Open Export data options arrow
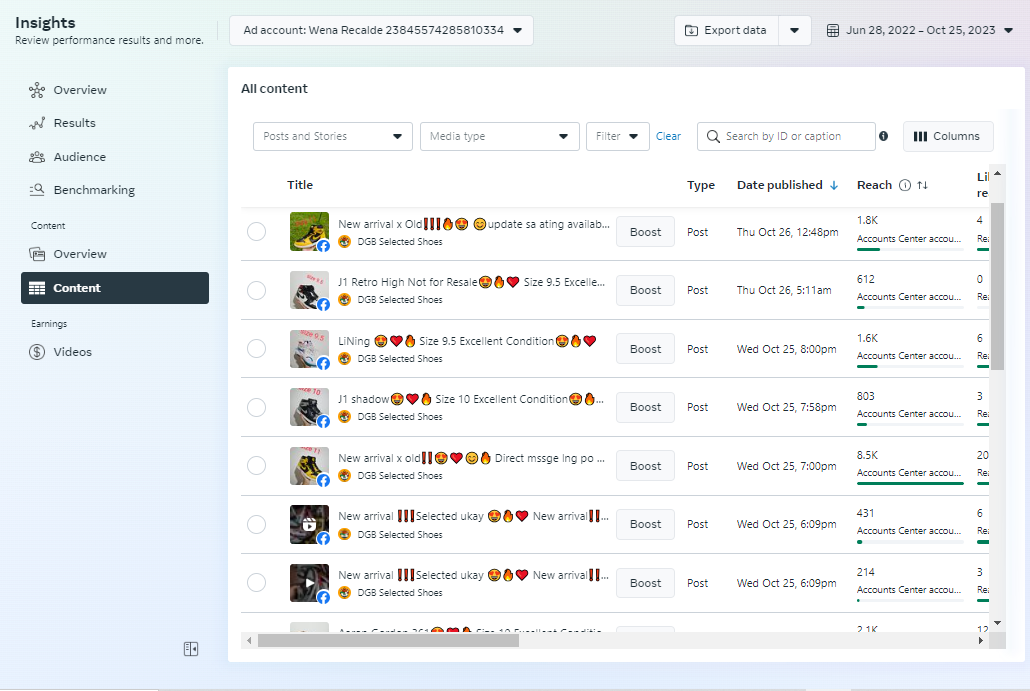 (x=794, y=31)
